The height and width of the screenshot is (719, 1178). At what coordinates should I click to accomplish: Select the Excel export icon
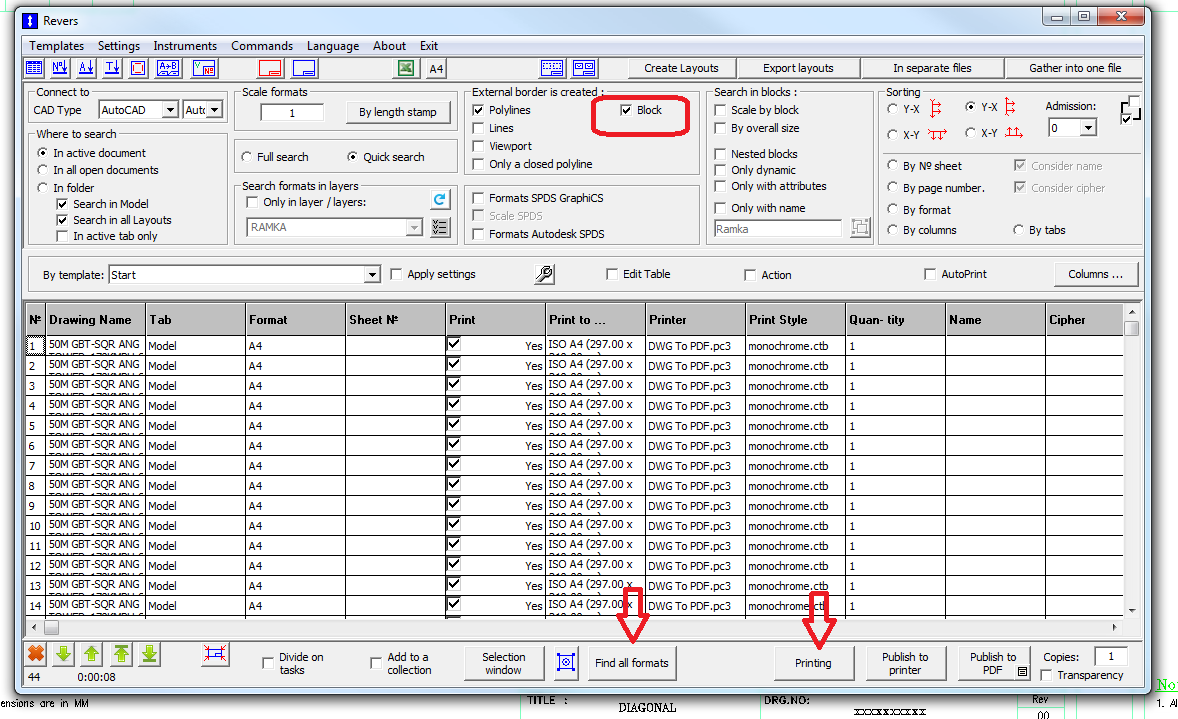406,68
